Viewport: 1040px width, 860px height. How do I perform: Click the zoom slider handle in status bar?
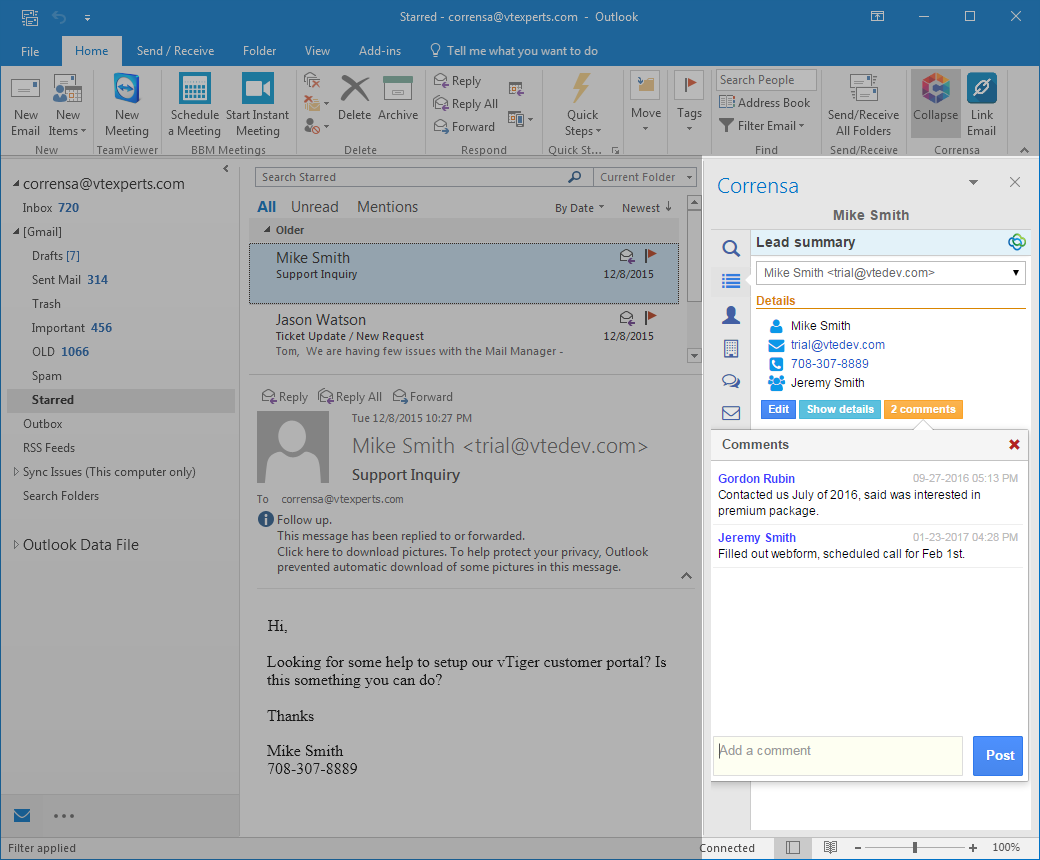[915, 847]
